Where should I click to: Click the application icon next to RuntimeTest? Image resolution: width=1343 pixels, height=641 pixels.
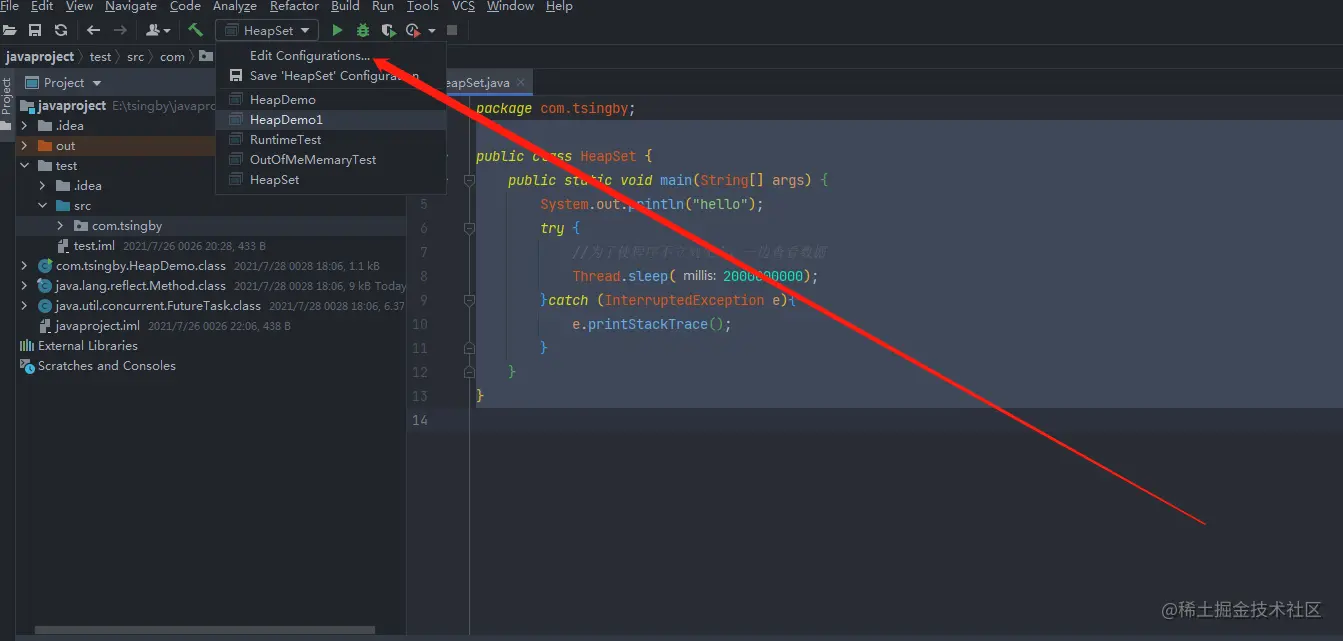click(236, 140)
